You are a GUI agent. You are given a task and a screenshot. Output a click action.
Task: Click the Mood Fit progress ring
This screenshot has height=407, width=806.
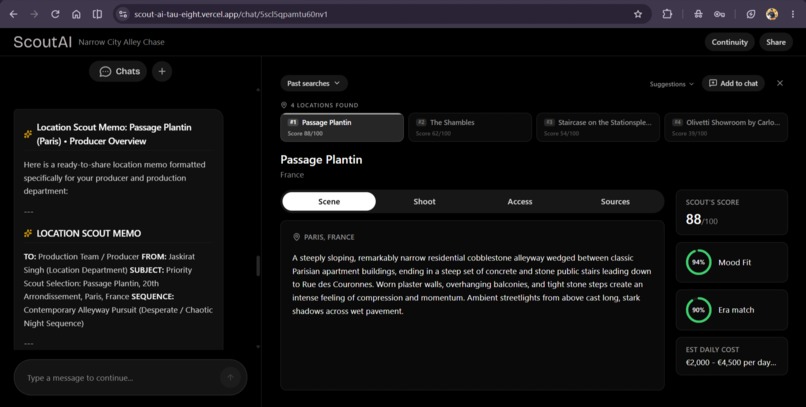(699, 262)
